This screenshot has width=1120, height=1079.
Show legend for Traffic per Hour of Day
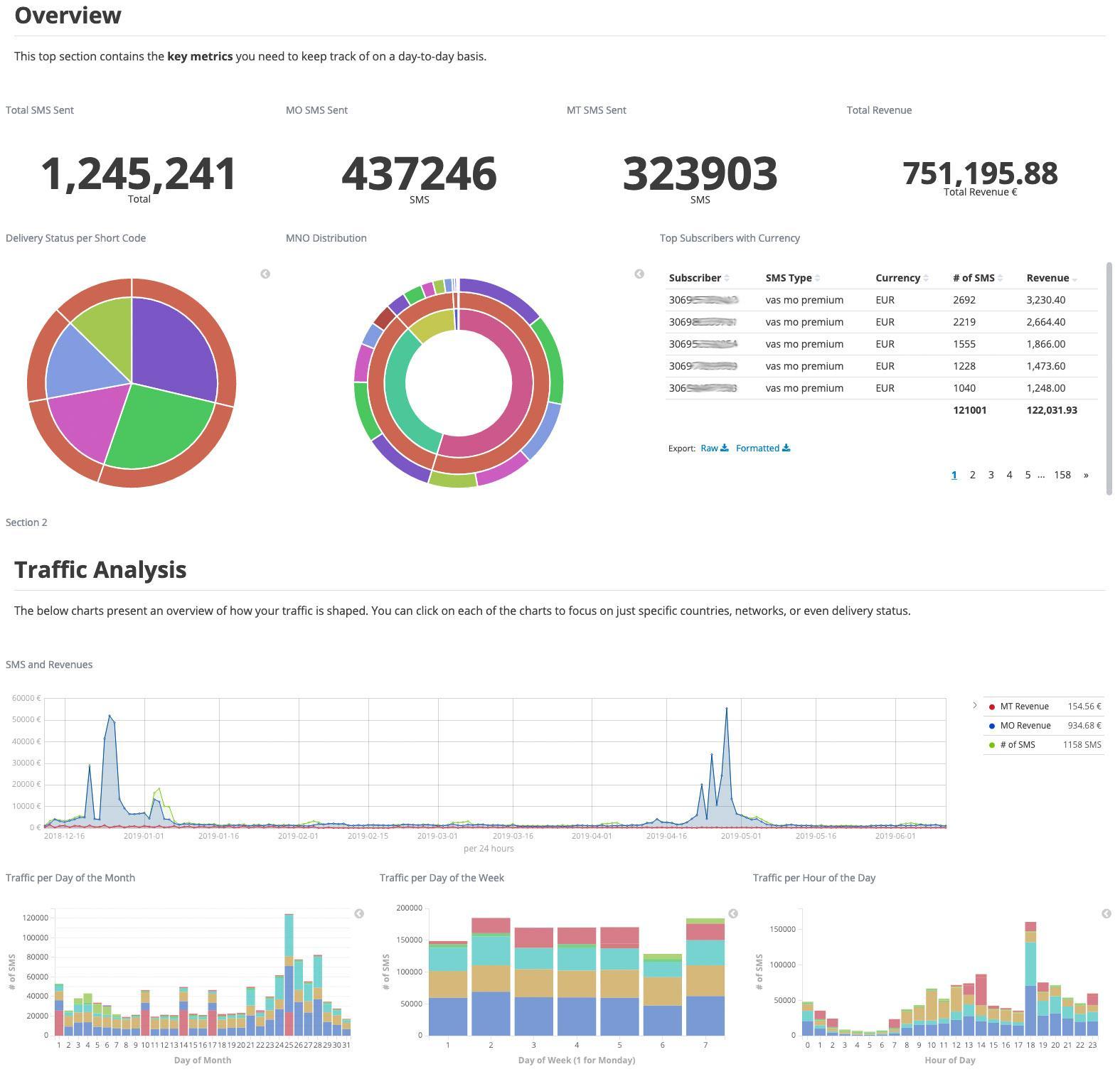1106,913
